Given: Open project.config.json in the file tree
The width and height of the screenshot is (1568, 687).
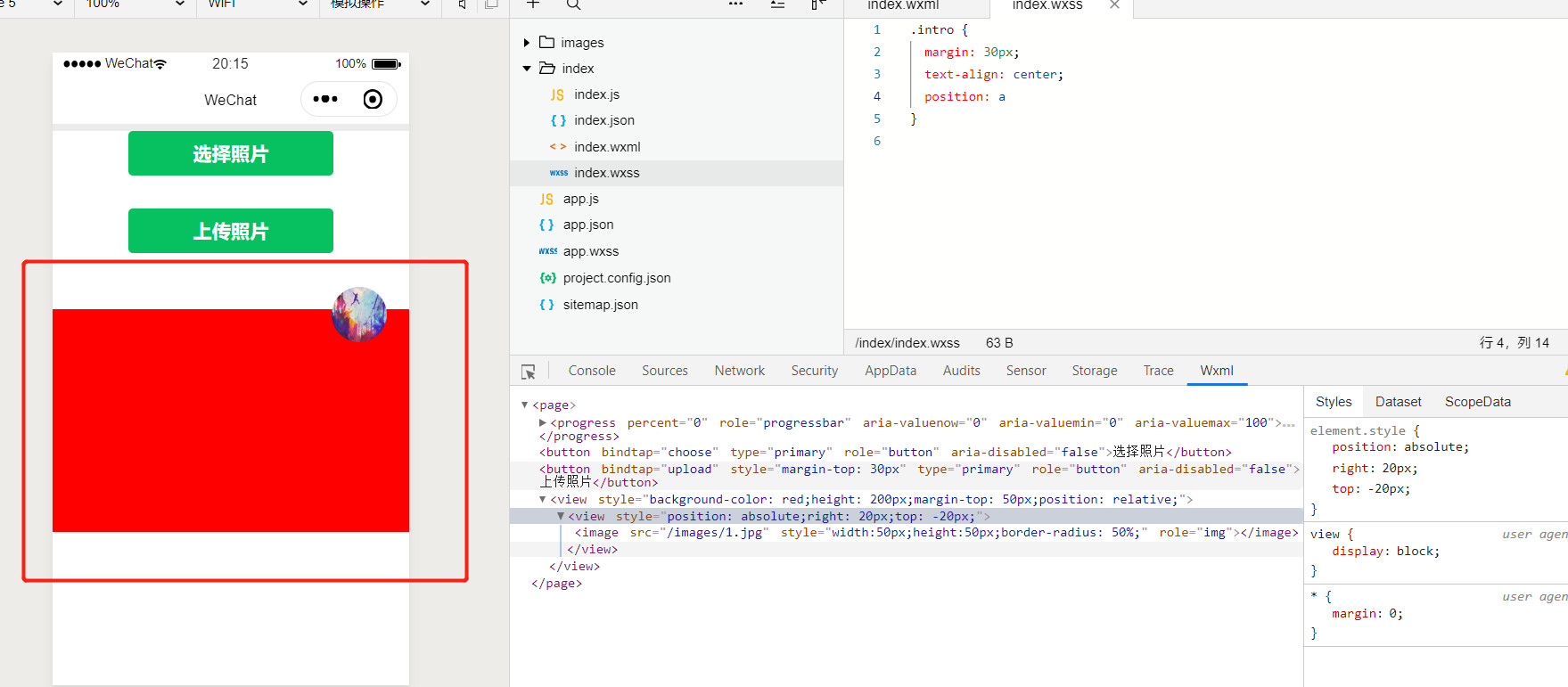Looking at the screenshot, I should tap(617, 278).
